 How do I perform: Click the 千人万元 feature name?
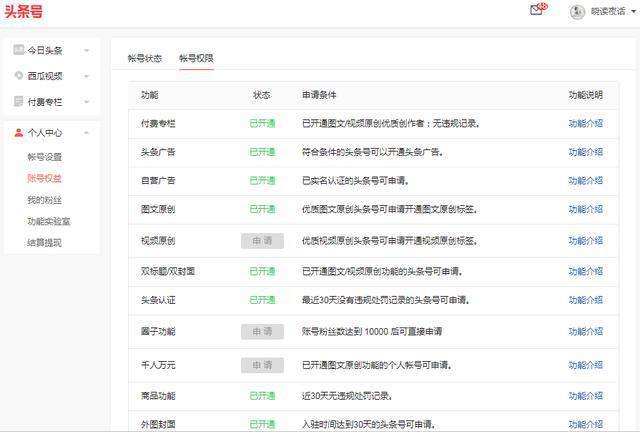point(158,365)
